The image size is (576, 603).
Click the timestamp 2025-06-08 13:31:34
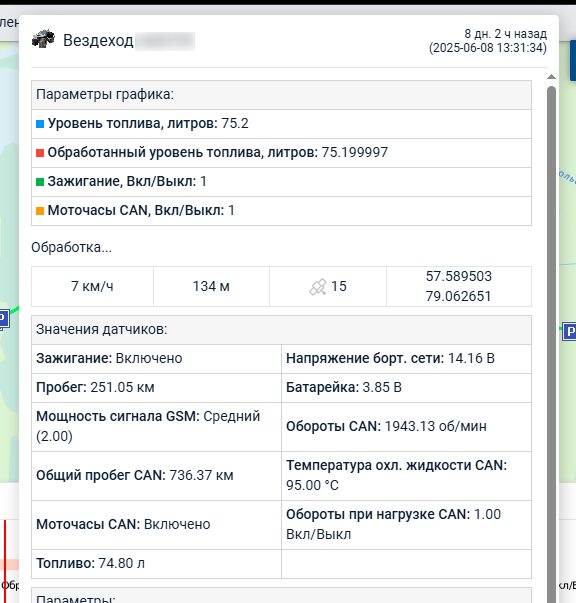[x=488, y=48]
